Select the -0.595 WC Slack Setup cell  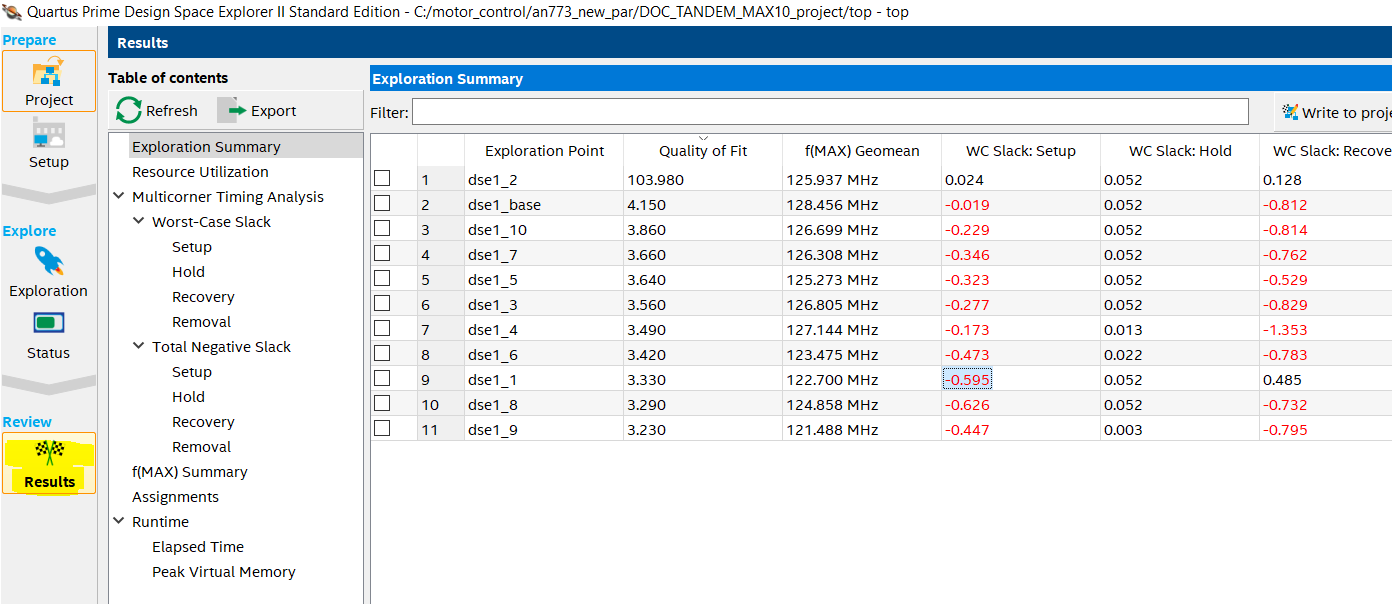(x=967, y=380)
